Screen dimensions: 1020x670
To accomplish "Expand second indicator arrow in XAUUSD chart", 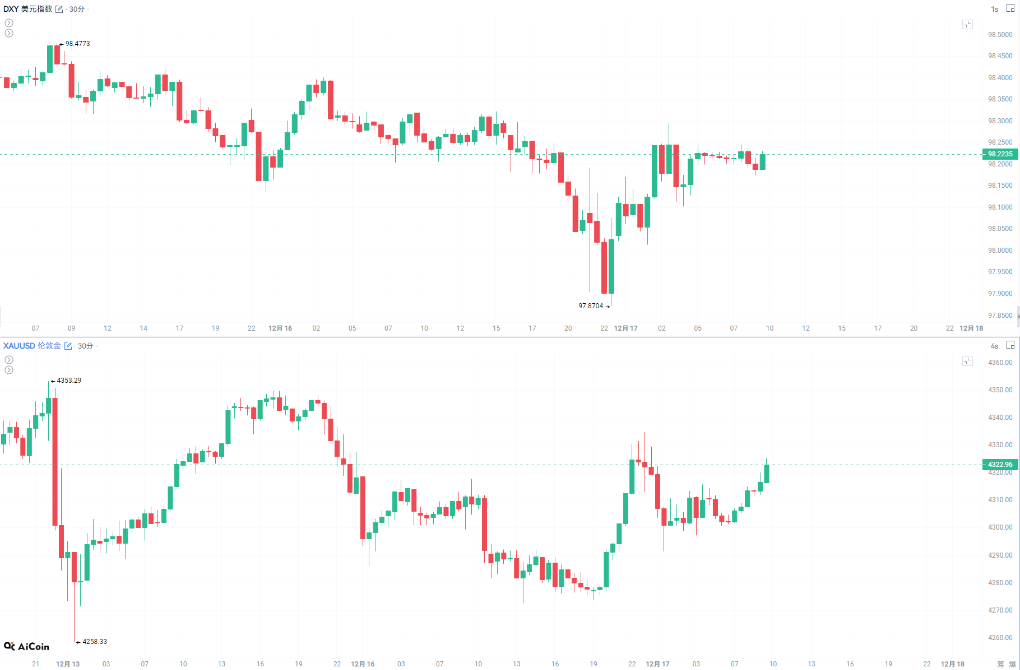I will (x=9, y=370).
